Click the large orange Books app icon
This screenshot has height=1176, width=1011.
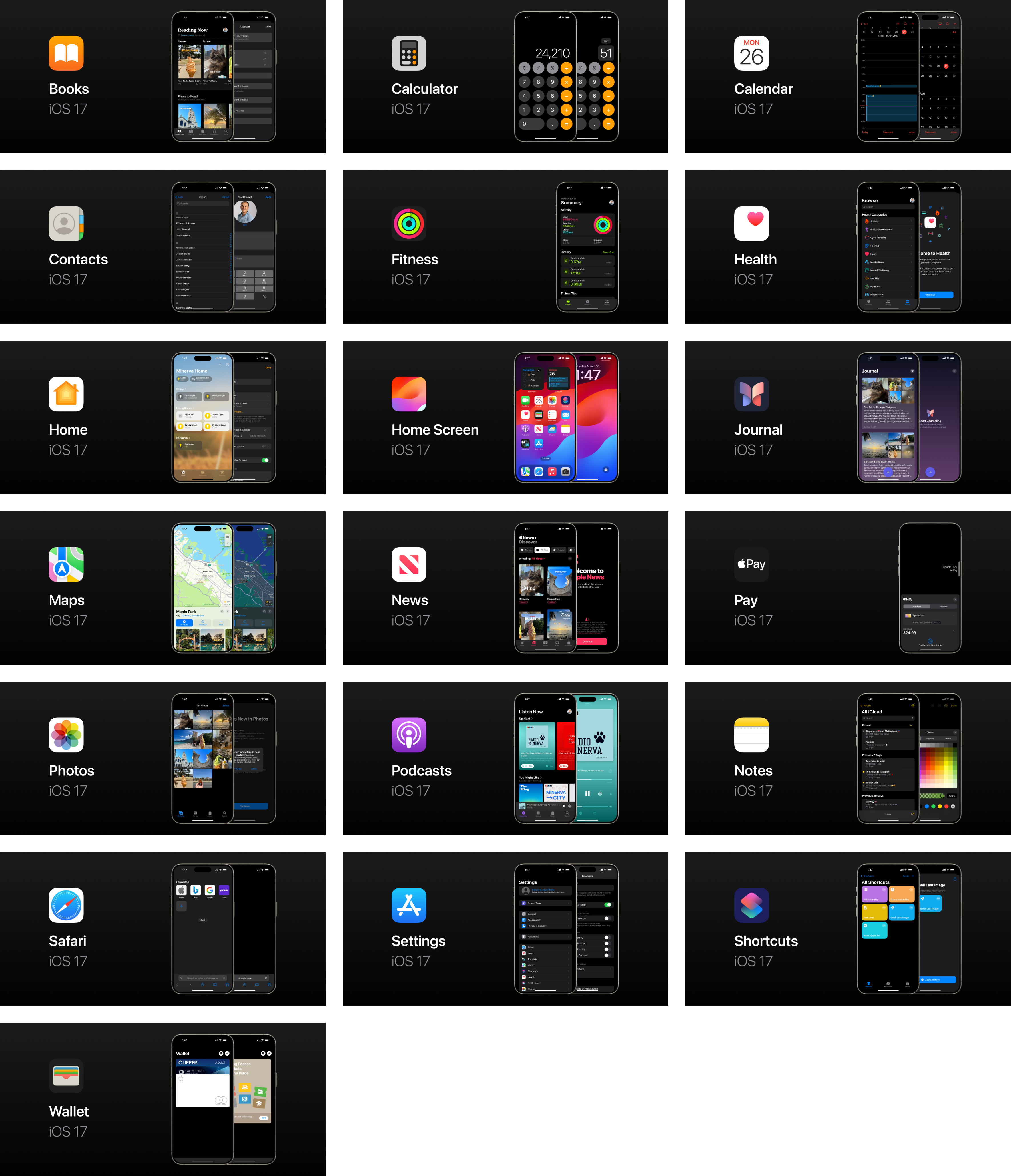(x=66, y=53)
